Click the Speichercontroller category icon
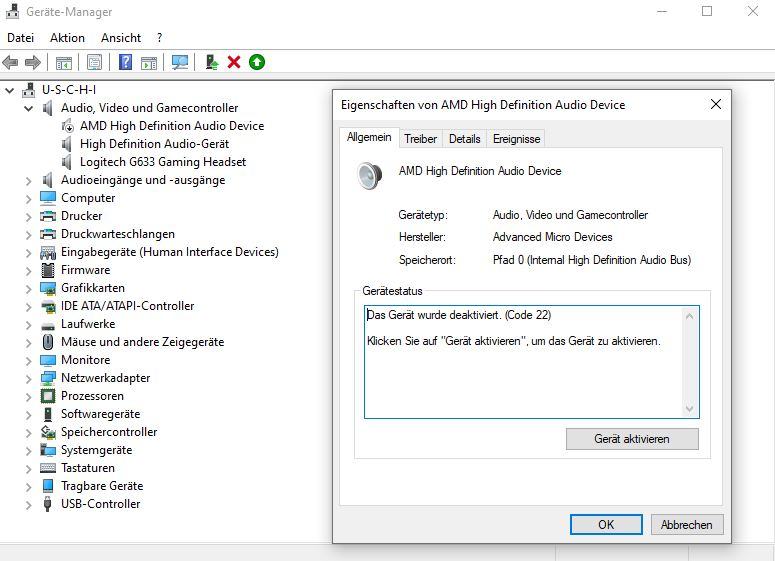 point(48,432)
